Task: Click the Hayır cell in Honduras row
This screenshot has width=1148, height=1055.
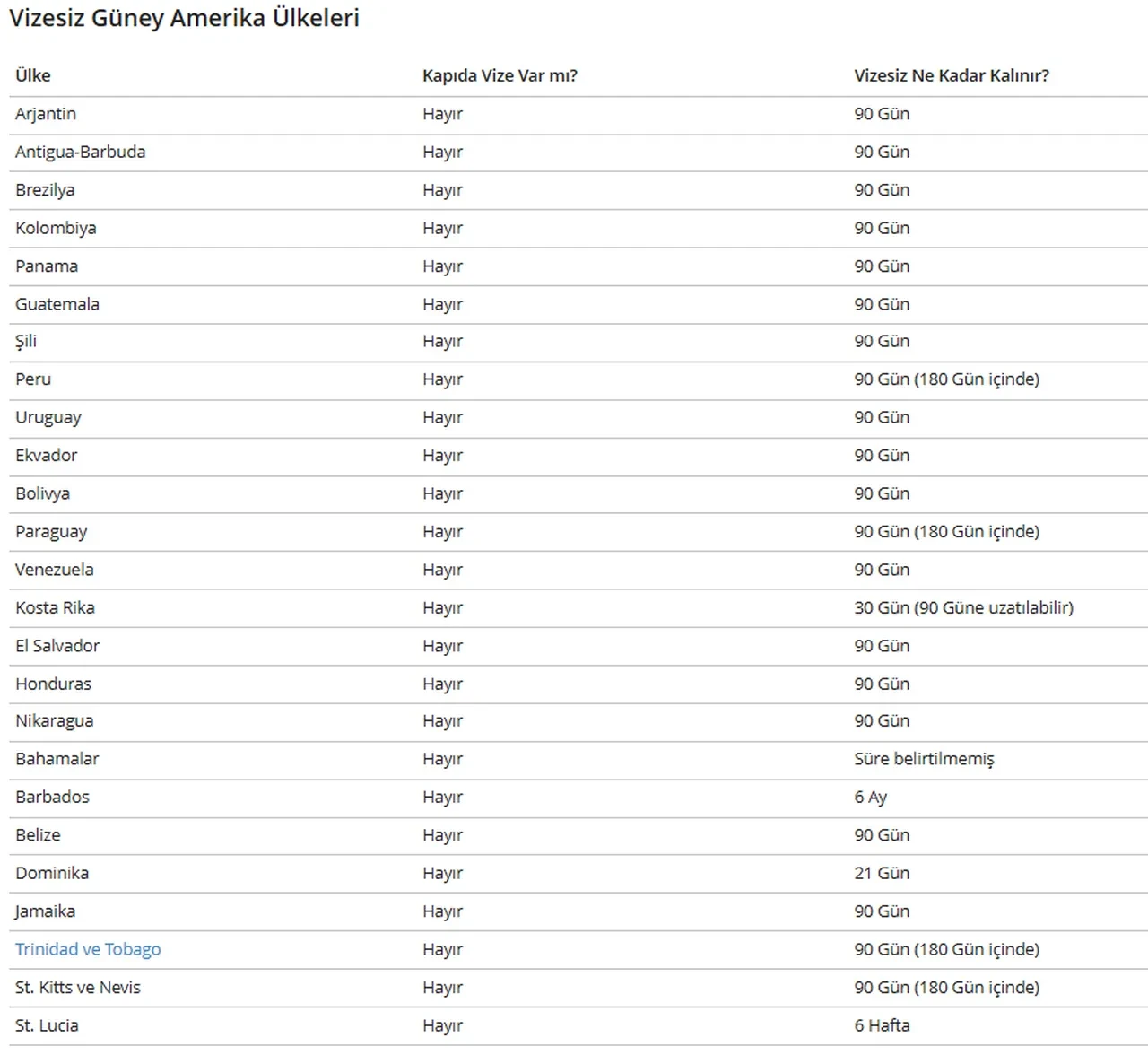Action: [x=442, y=684]
